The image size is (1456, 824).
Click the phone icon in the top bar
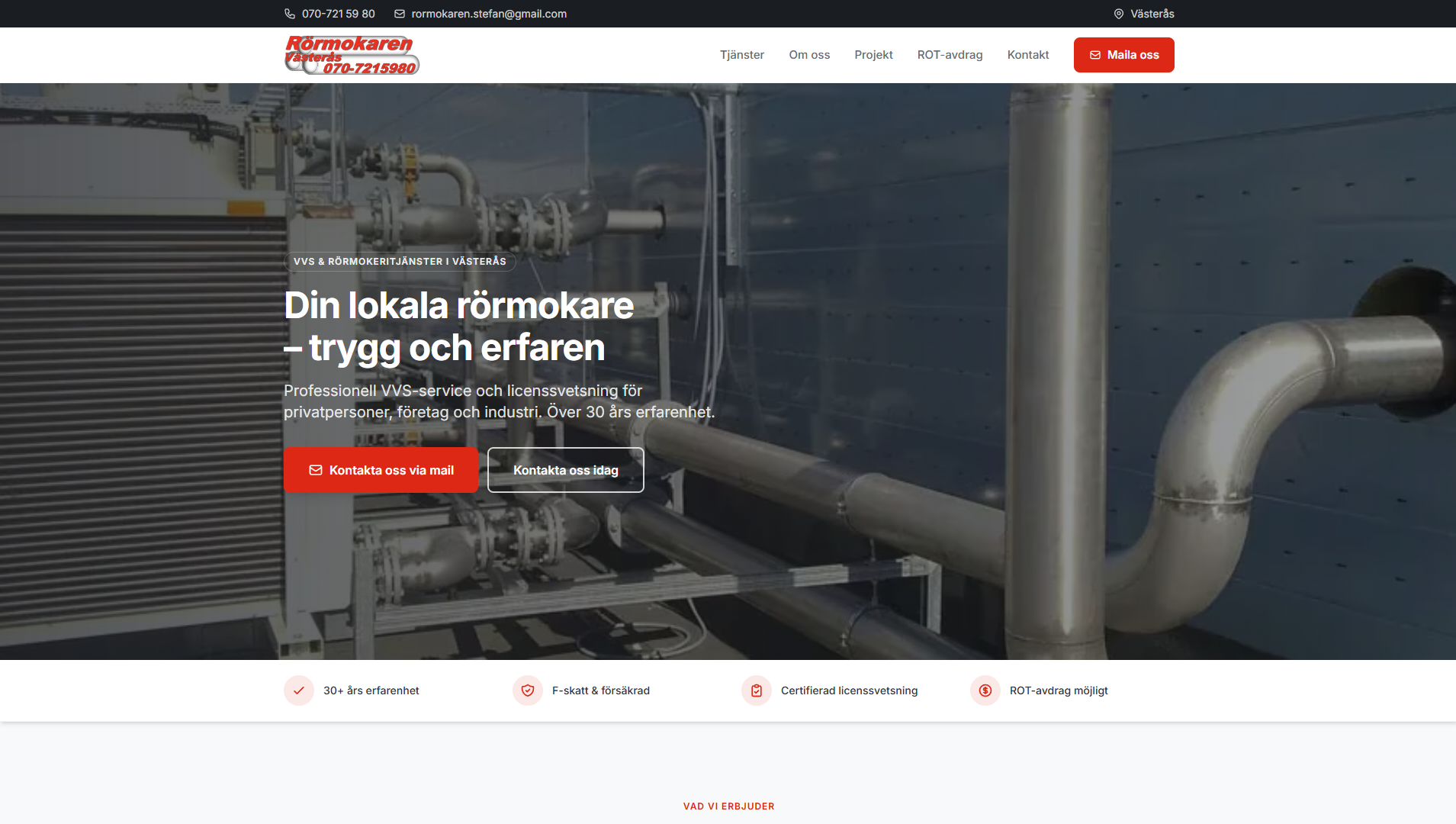(x=290, y=13)
